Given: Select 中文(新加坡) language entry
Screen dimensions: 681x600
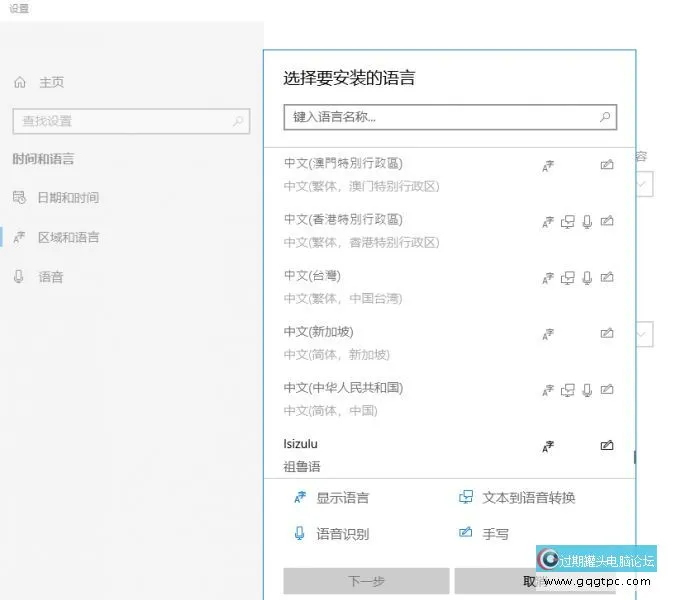Looking at the screenshot, I should tap(449, 343).
